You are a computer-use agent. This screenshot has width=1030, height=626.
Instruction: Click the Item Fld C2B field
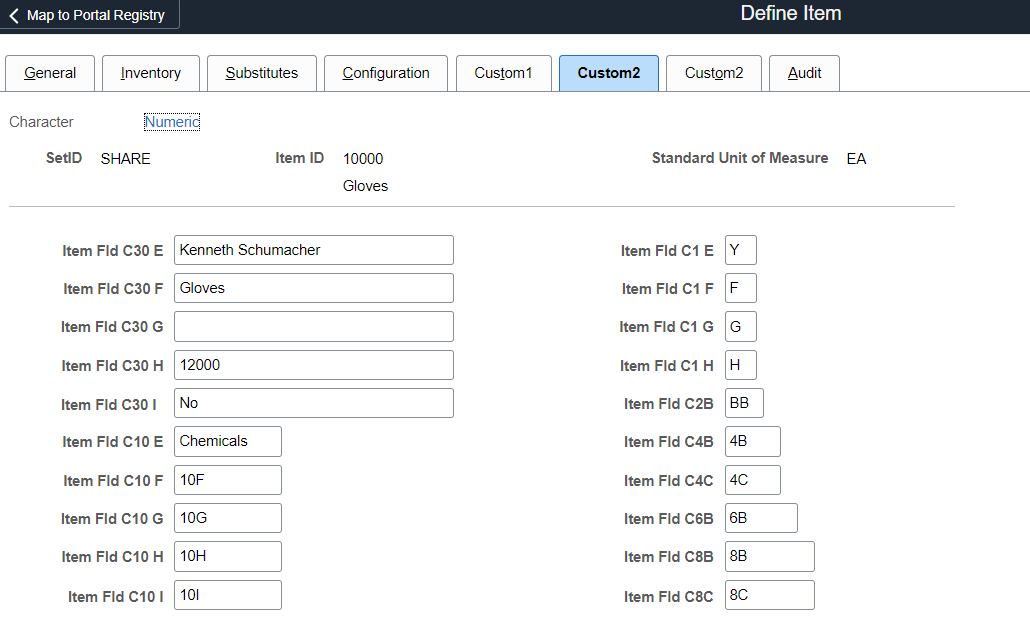point(744,403)
